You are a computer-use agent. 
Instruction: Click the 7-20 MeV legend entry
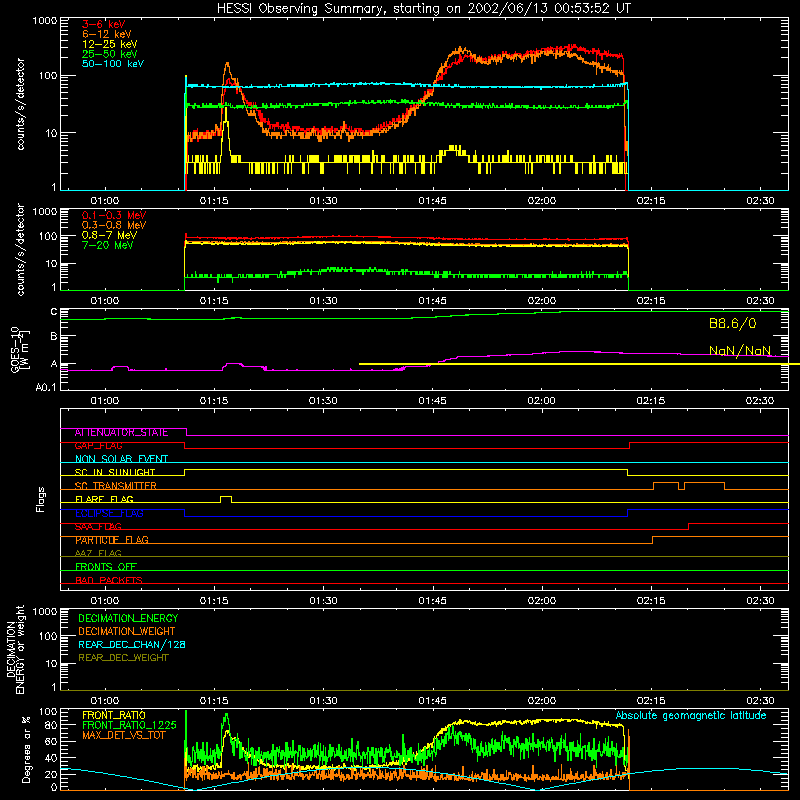108,245
